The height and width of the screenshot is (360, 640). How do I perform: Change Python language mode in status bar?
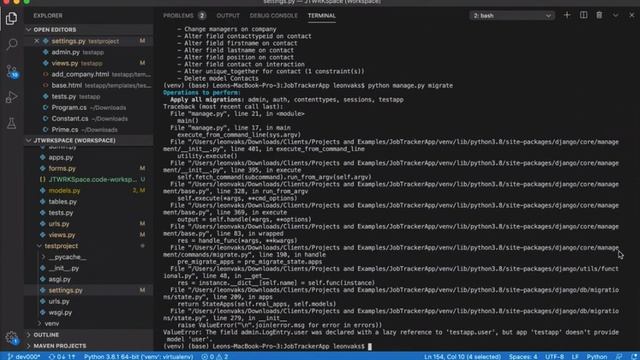pos(597,356)
